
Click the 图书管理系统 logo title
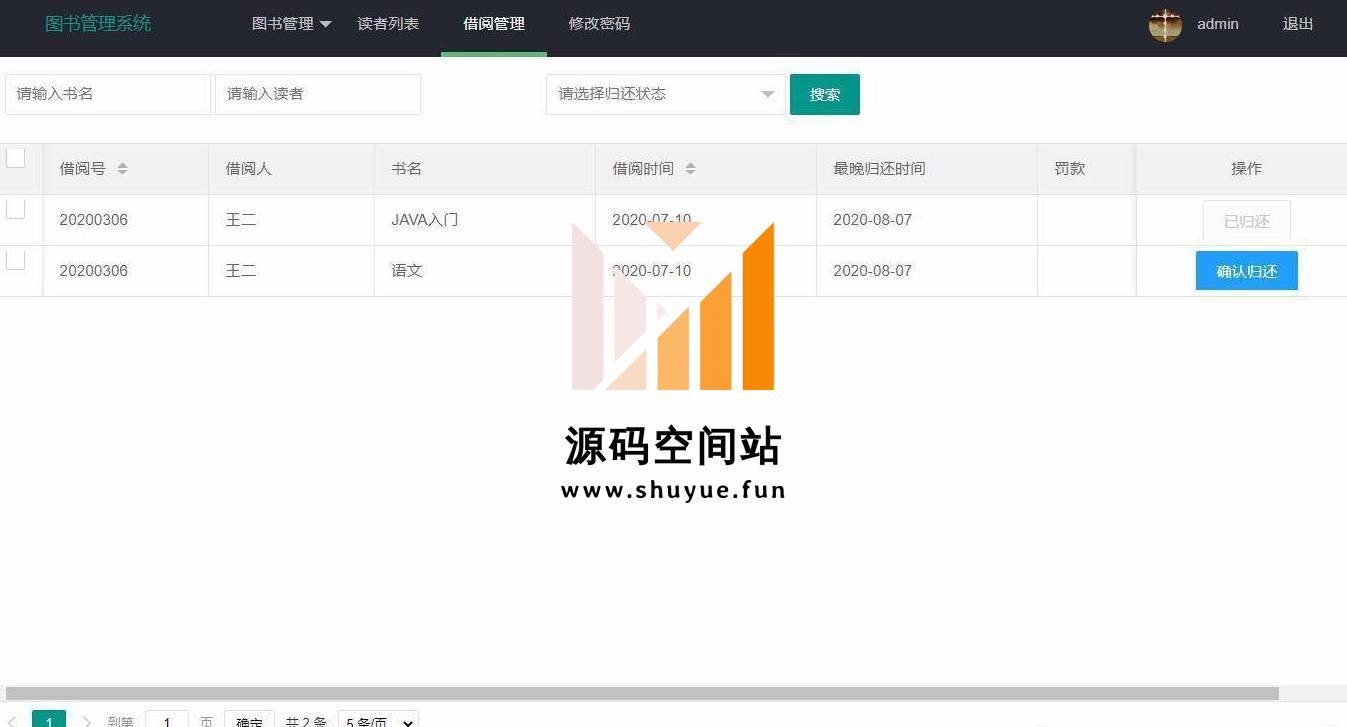pos(98,24)
